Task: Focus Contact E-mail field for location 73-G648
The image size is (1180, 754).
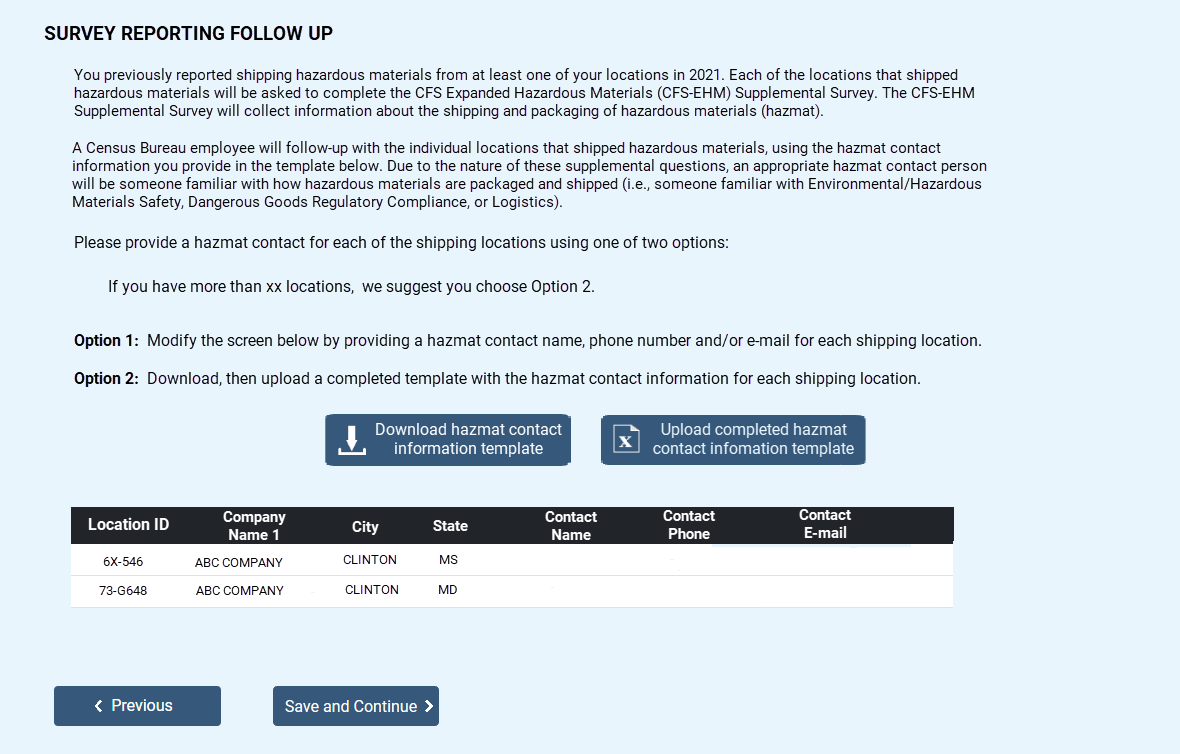Action: (x=824, y=591)
